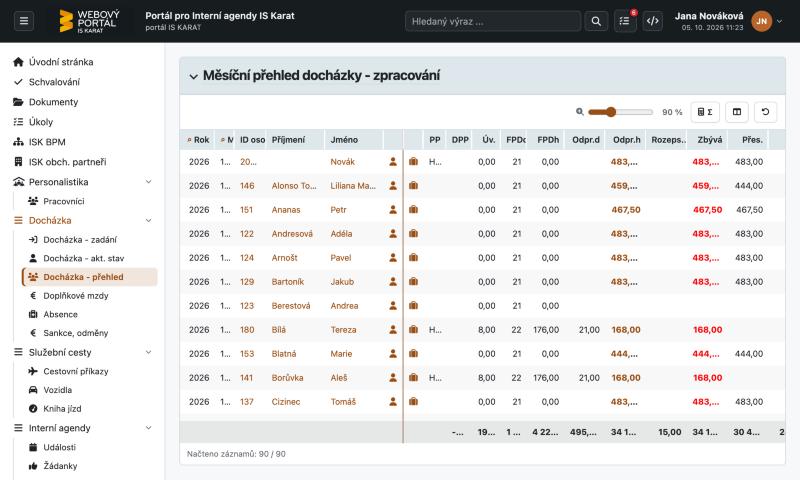Sort by ID oso column header
This screenshot has height=480, width=800.
(x=252, y=139)
